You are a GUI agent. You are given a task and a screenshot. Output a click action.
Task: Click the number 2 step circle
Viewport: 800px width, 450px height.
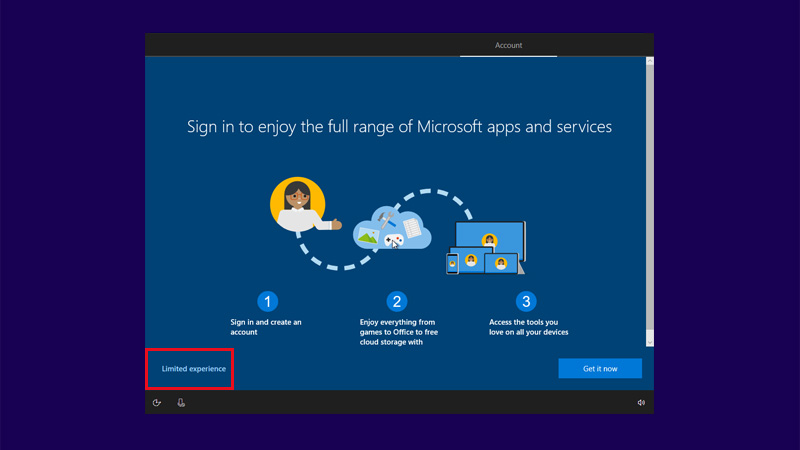pos(396,302)
